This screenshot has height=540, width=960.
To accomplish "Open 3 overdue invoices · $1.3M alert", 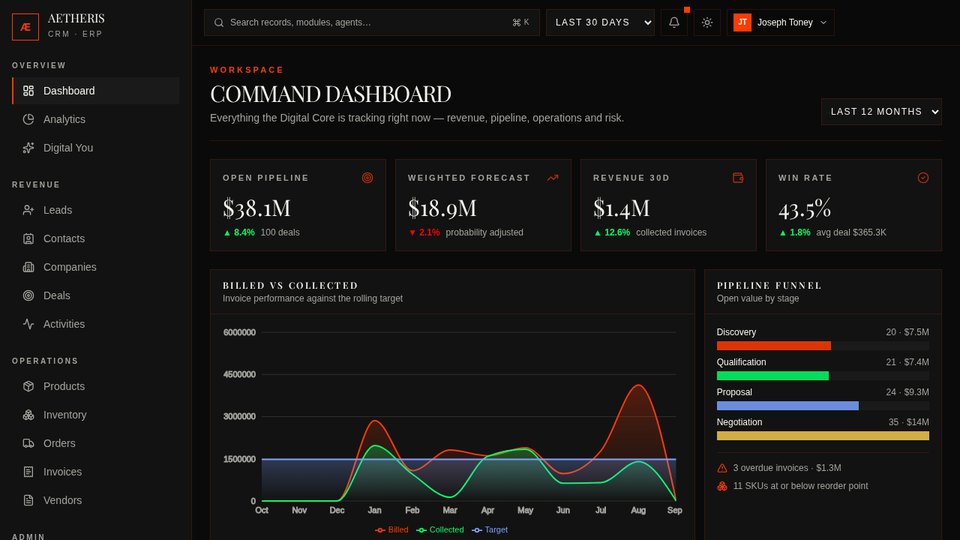I will pos(787,468).
